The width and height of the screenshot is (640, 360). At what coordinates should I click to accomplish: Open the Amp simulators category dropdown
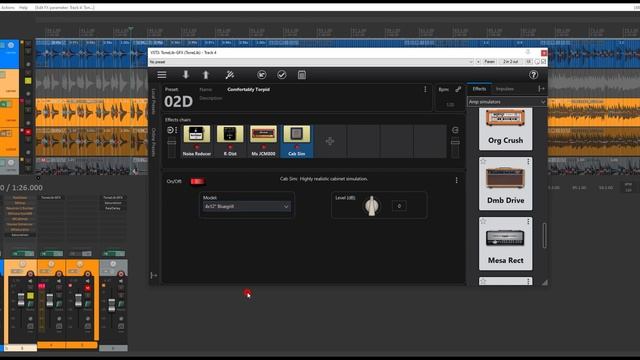coord(507,102)
